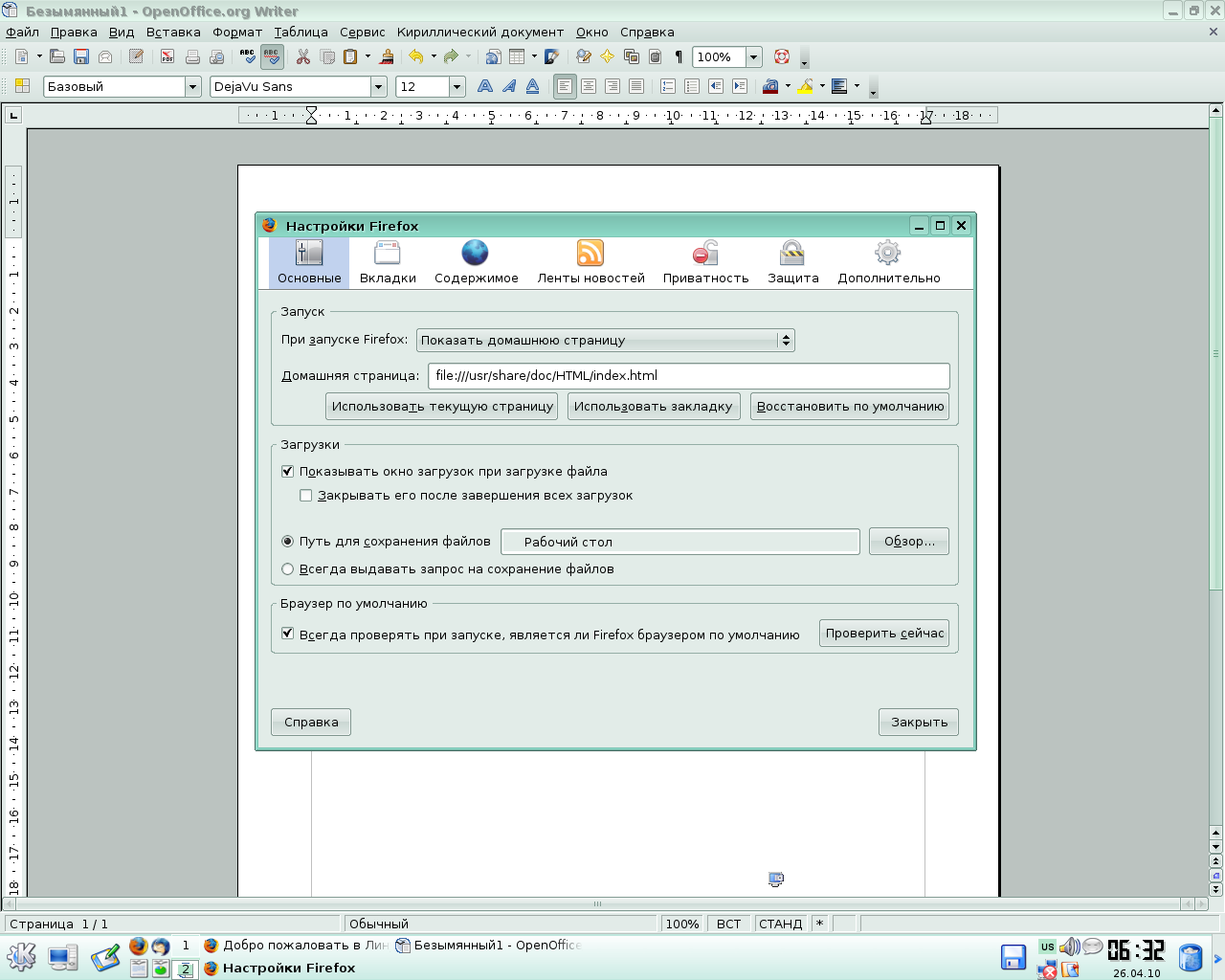Toggle Bold formatting in Writer
This screenshot has width=1225, height=980.
coord(485,86)
